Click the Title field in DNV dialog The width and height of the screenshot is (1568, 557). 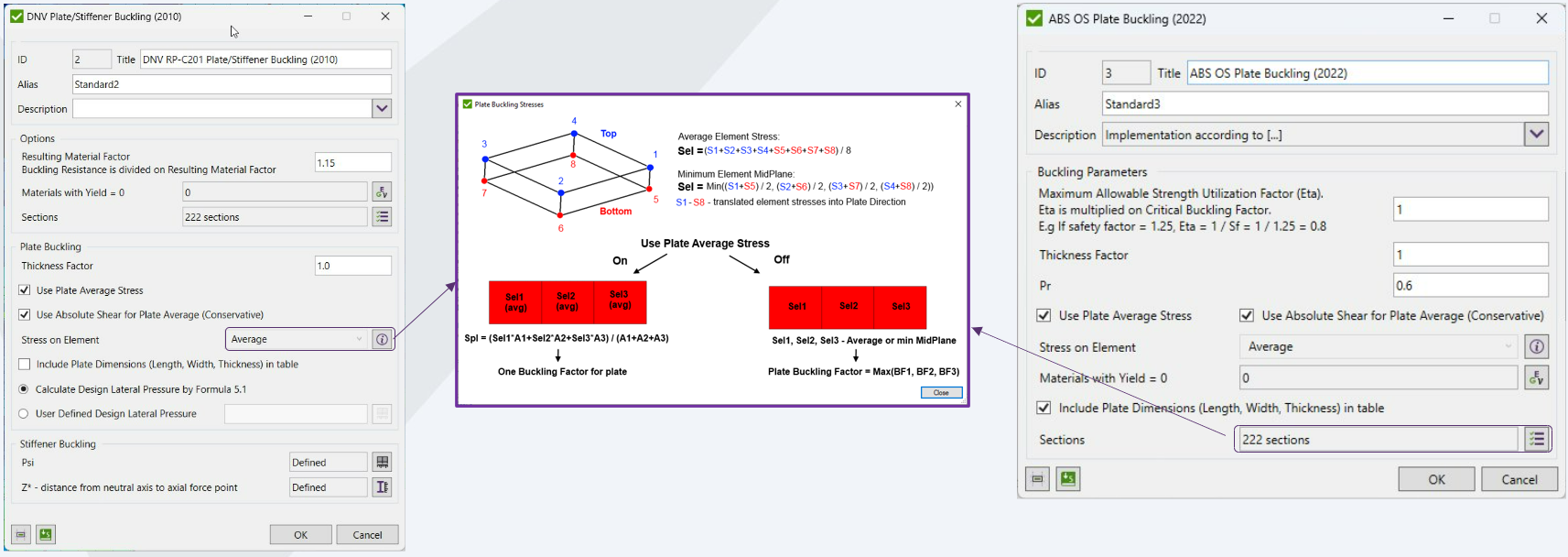tap(265, 60)
